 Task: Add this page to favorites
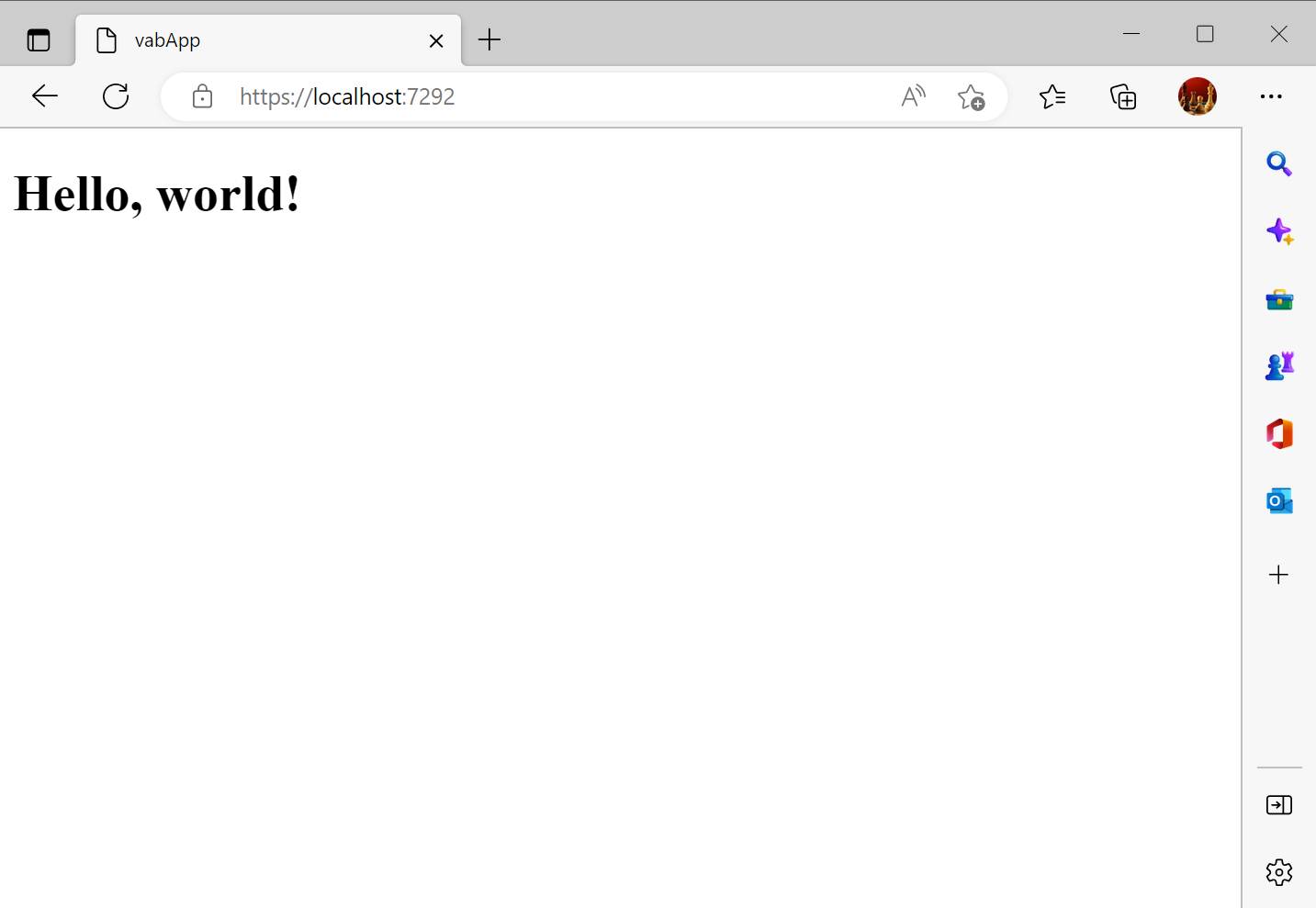pos(972,96)
